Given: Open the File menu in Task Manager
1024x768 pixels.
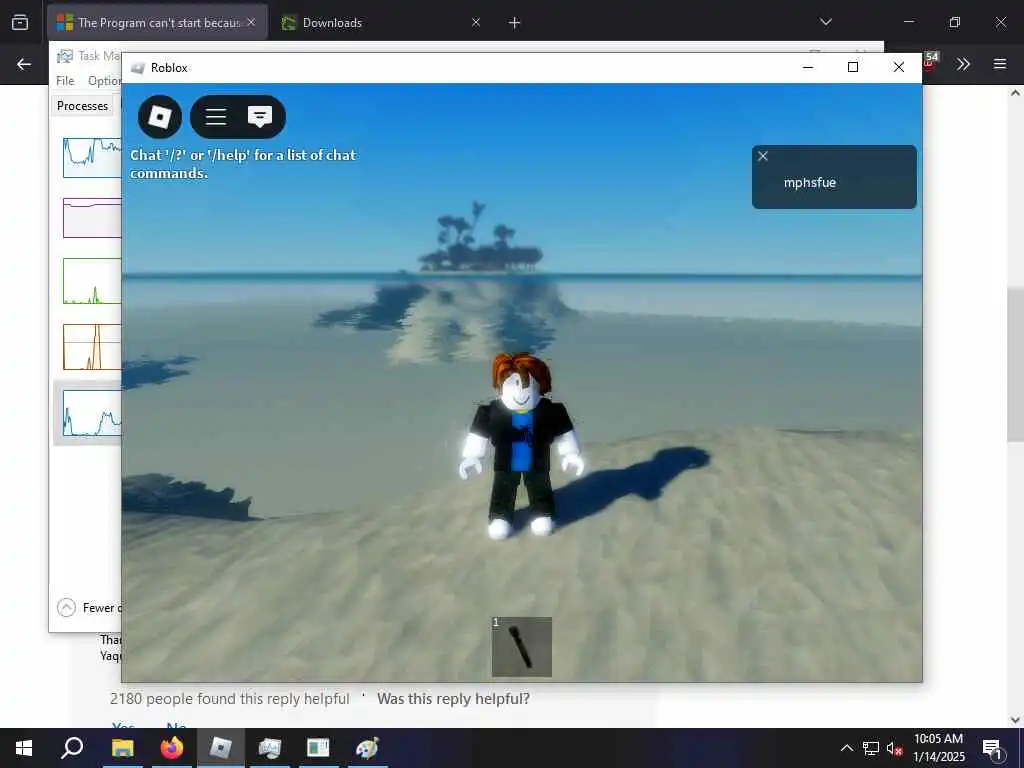Looking at the screenshot, I should (x=65, y=81).
